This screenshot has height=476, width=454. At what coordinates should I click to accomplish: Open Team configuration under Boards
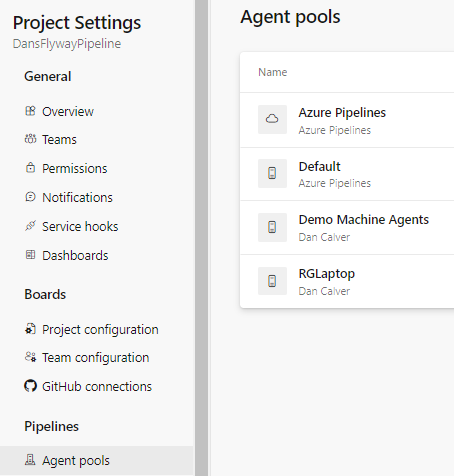87,358
